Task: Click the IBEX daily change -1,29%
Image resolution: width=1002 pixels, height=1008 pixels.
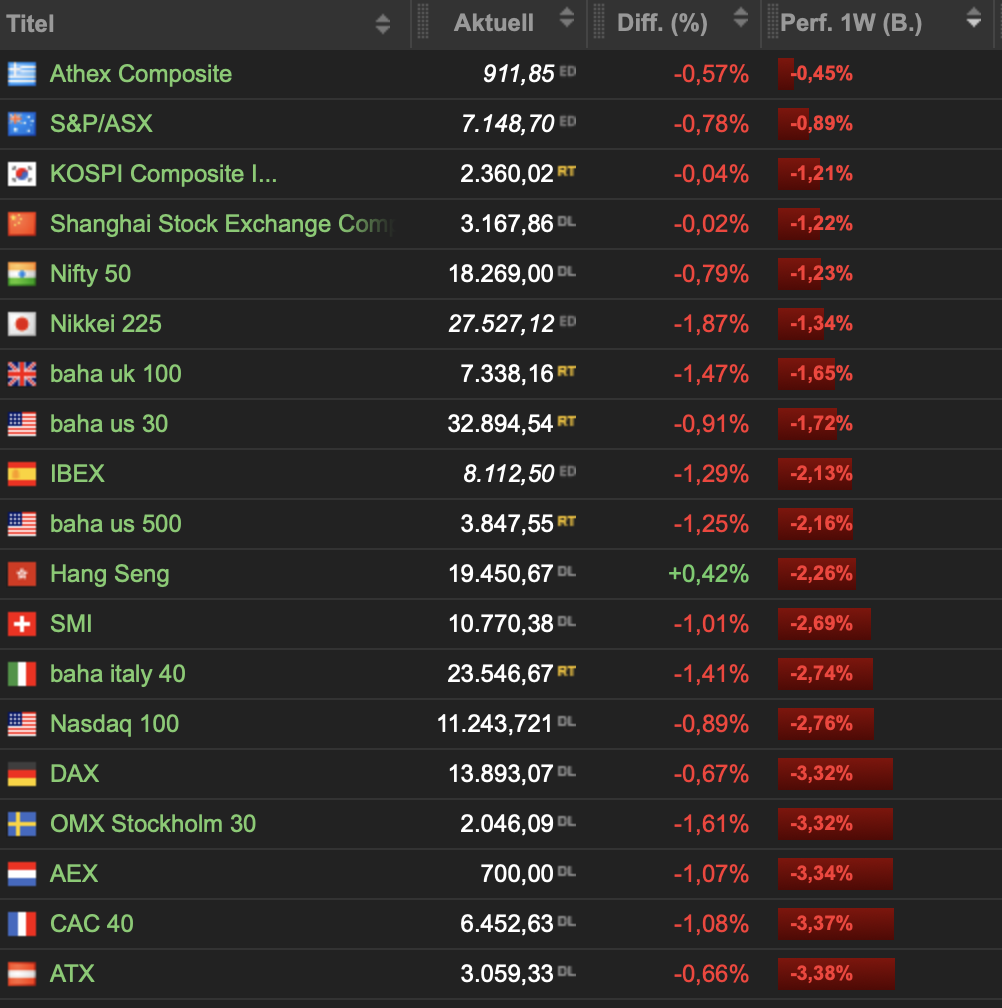Action: pos(711,474)
